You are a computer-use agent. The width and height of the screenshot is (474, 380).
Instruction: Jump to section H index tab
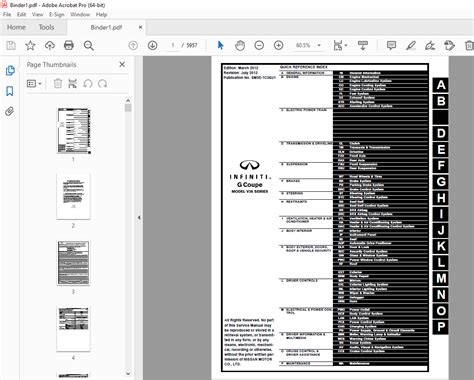click(x=441, y=198)
